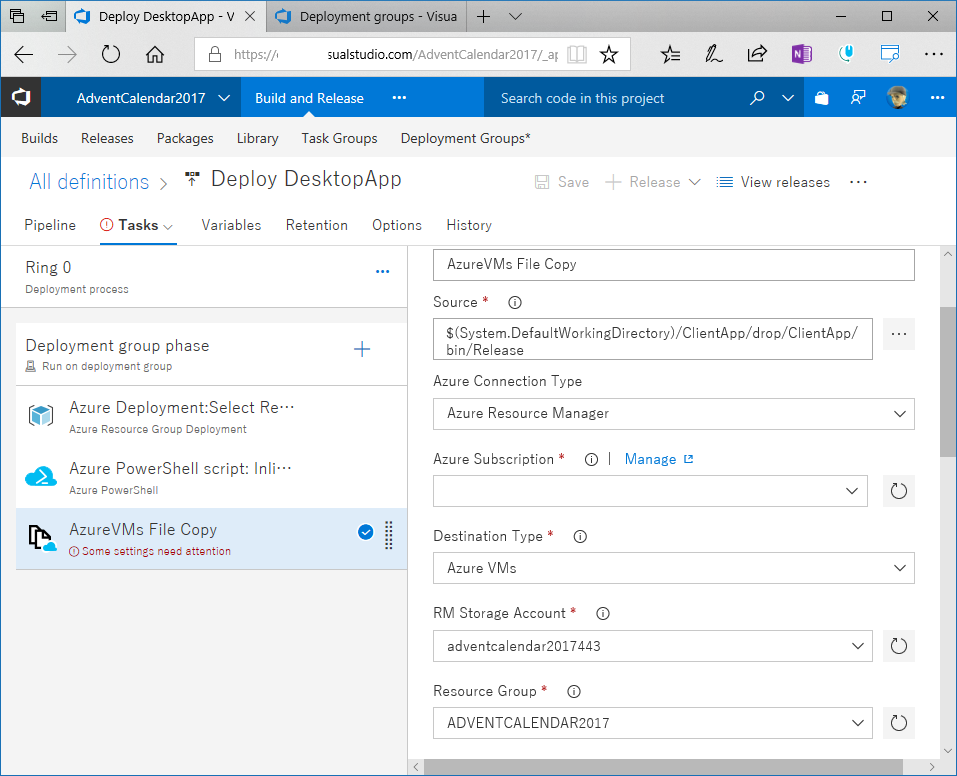
Task: Follow the All definitions breadcrumb link
Action: click(89, 182)
